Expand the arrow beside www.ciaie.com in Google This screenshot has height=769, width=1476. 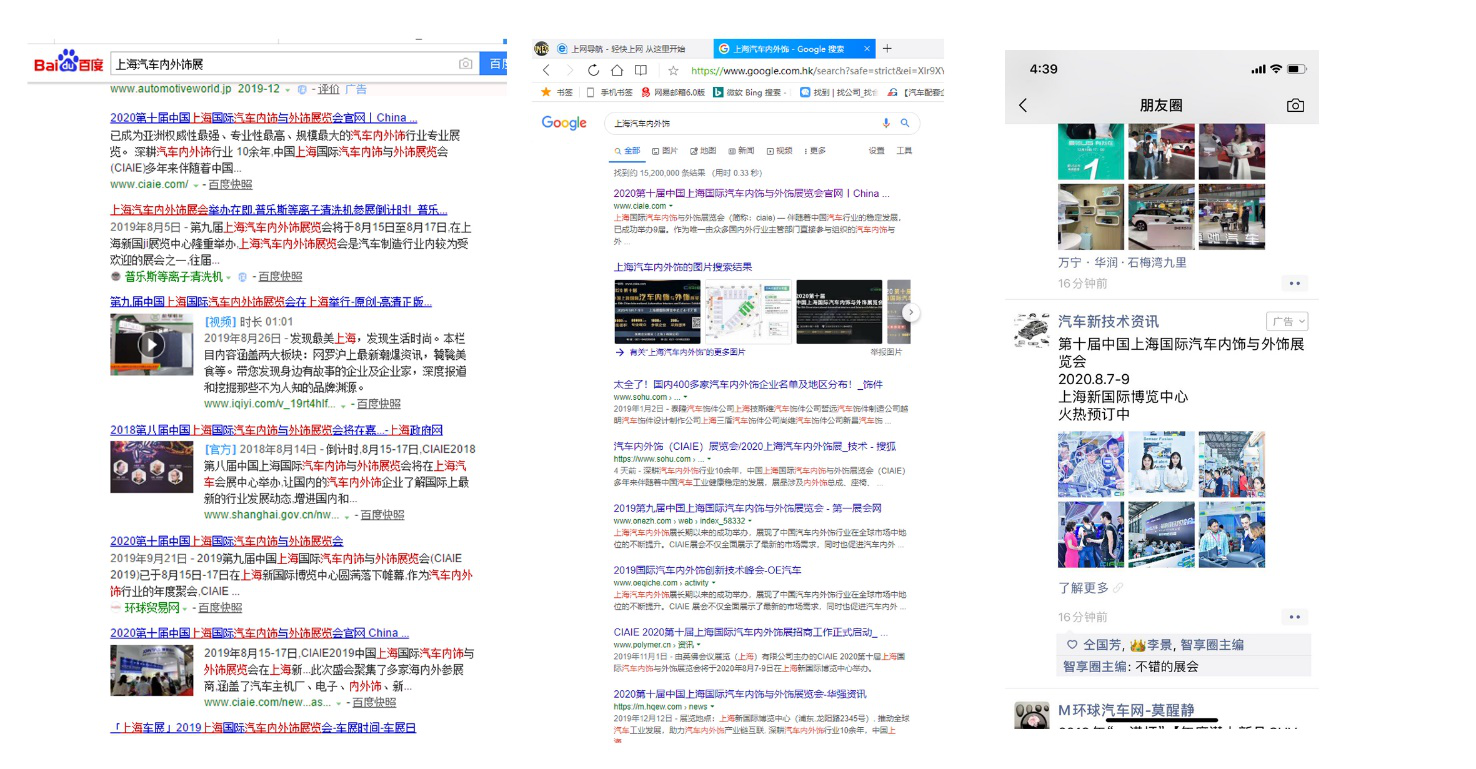click(670, 206)
